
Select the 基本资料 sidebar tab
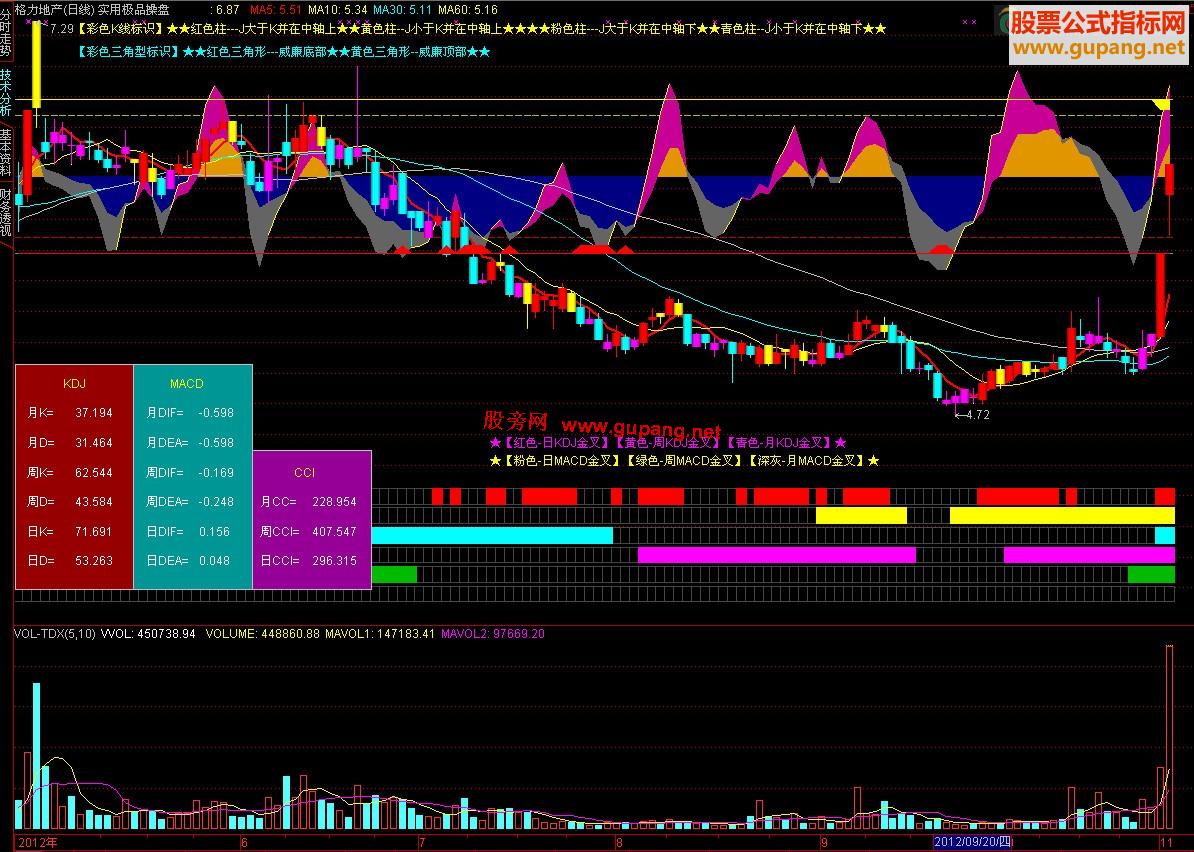click(x=6, y=153)
